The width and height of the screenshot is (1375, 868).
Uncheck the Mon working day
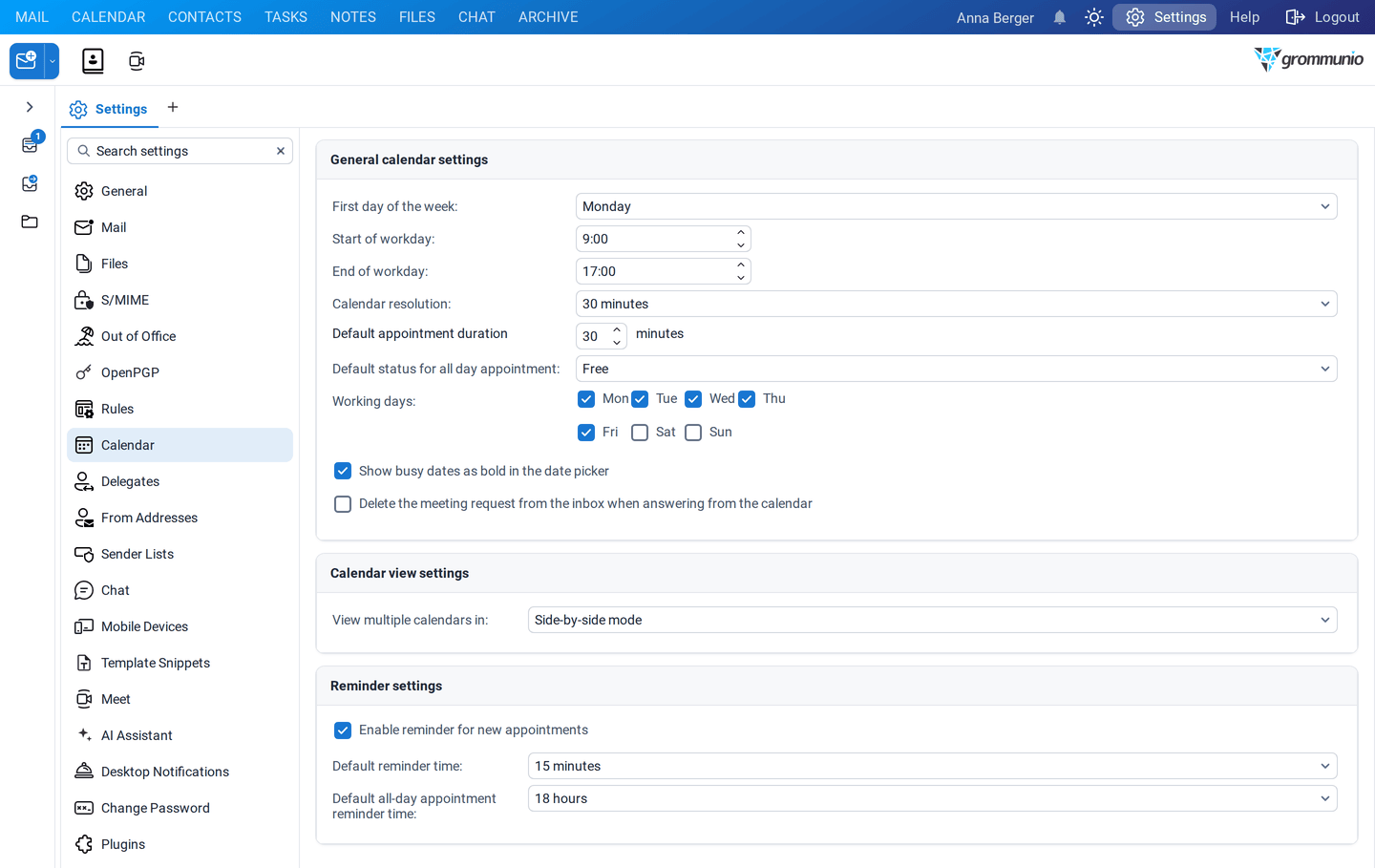(586, 399)
